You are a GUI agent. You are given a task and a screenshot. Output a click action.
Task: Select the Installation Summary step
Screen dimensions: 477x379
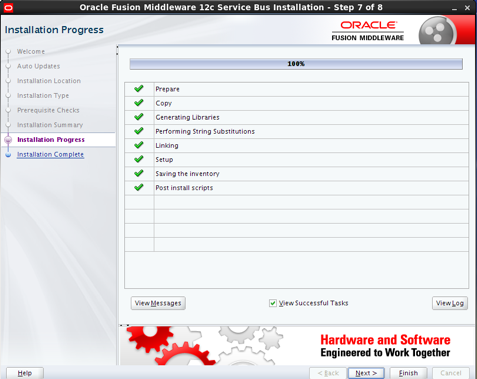(50, 125)
